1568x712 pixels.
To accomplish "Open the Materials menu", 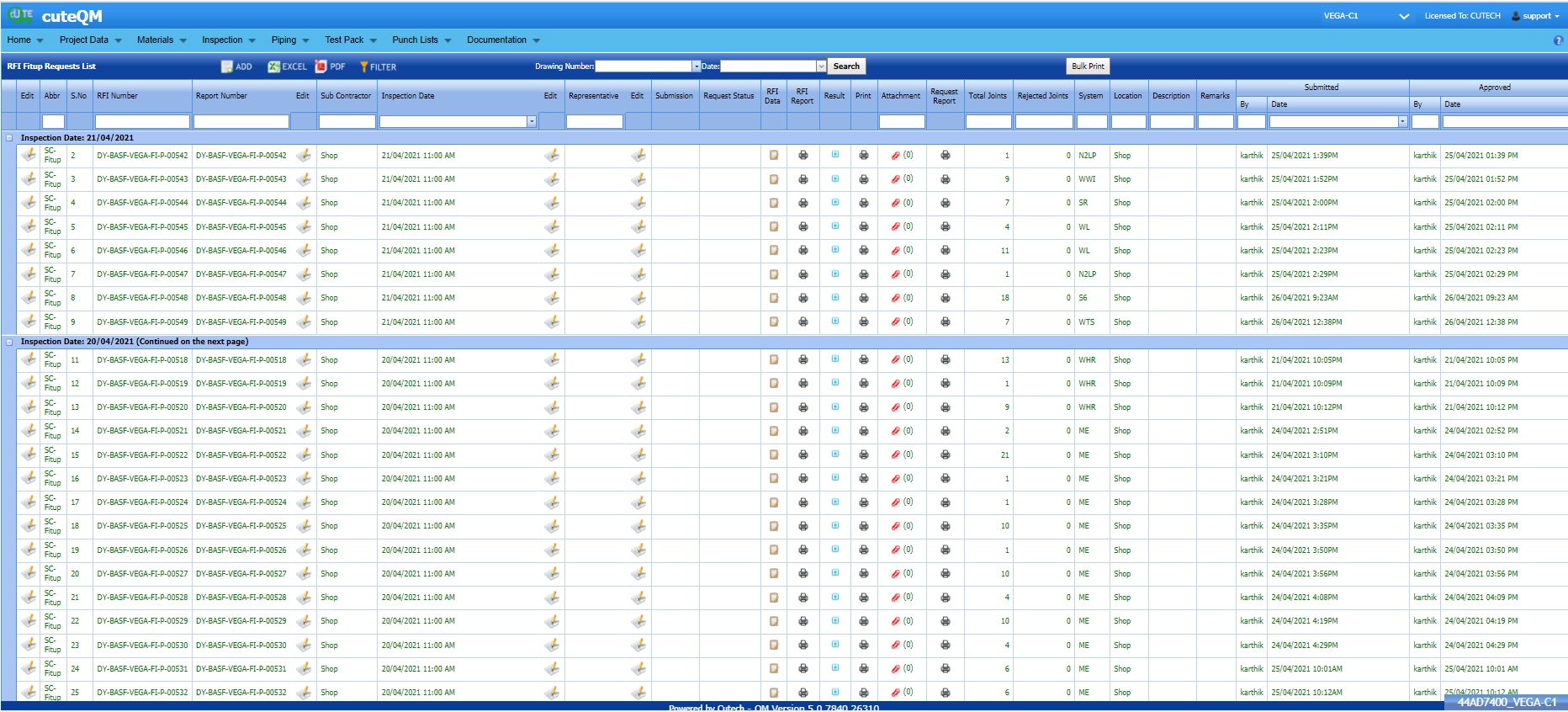I will click(161, 40).
